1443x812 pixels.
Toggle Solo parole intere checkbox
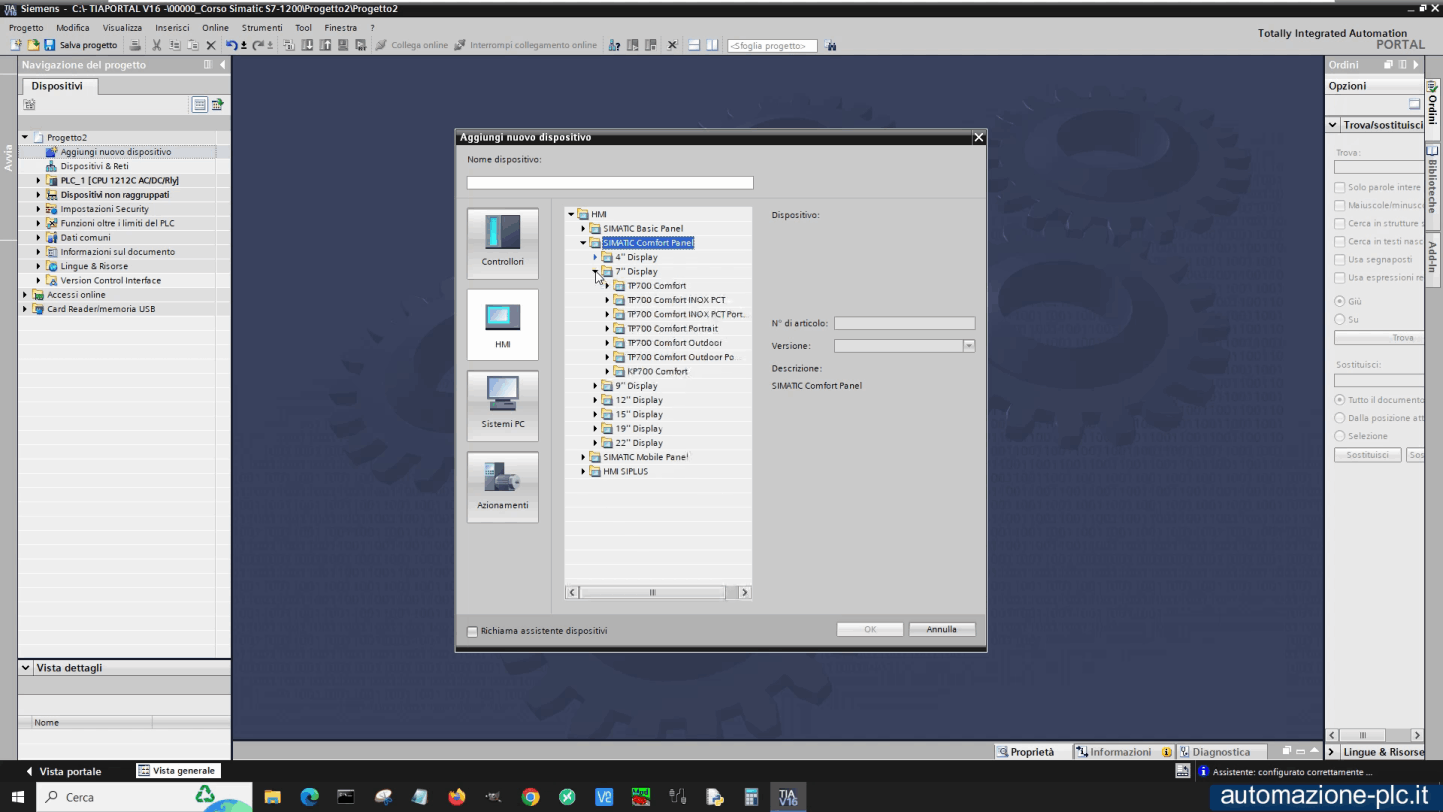point(1340,187)
